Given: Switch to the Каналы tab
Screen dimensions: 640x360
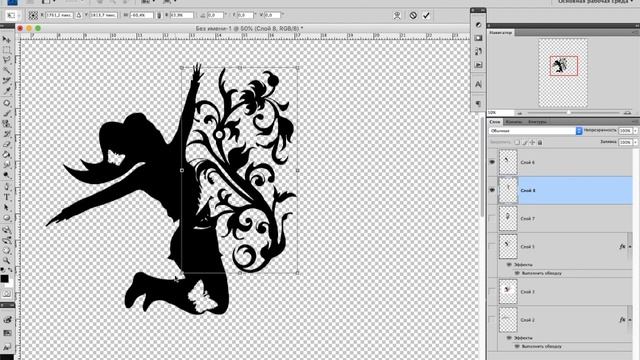Looking at the screenshot, I should point(513,122).
